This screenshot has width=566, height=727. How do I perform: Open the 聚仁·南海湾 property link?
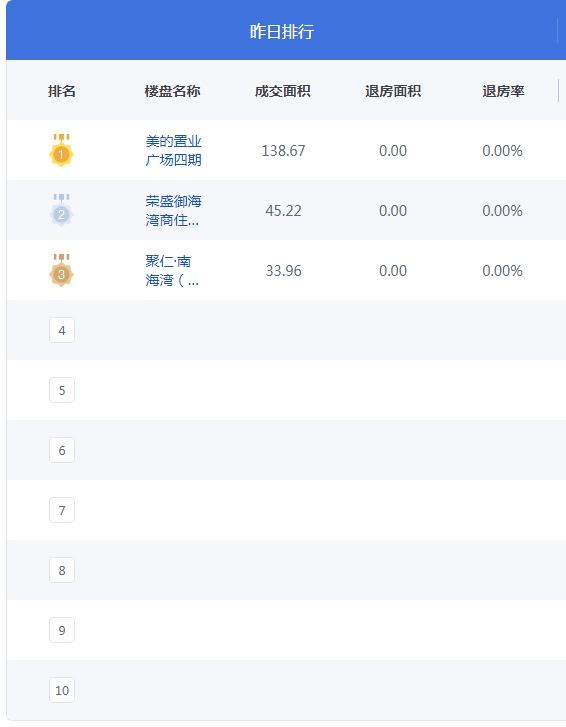pos(172,270)
